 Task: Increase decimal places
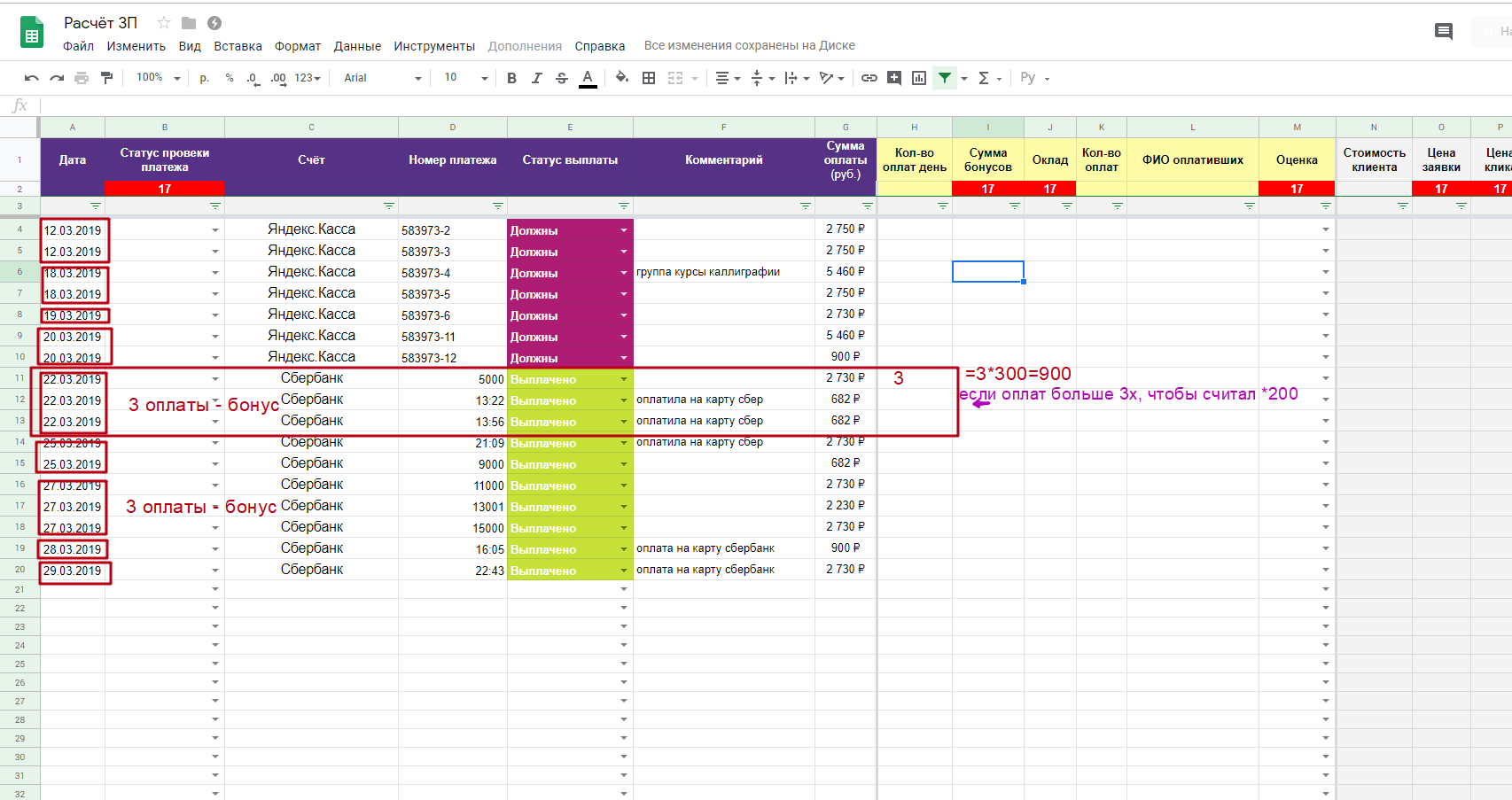pyautogui.click(x=278, y=78)
